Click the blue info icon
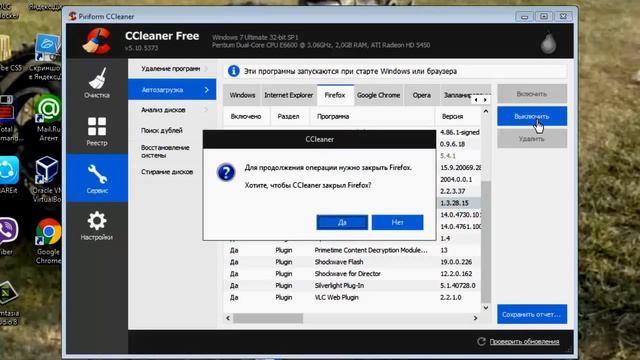This screenshot has height=360, width=640. (x=233, y=71)
